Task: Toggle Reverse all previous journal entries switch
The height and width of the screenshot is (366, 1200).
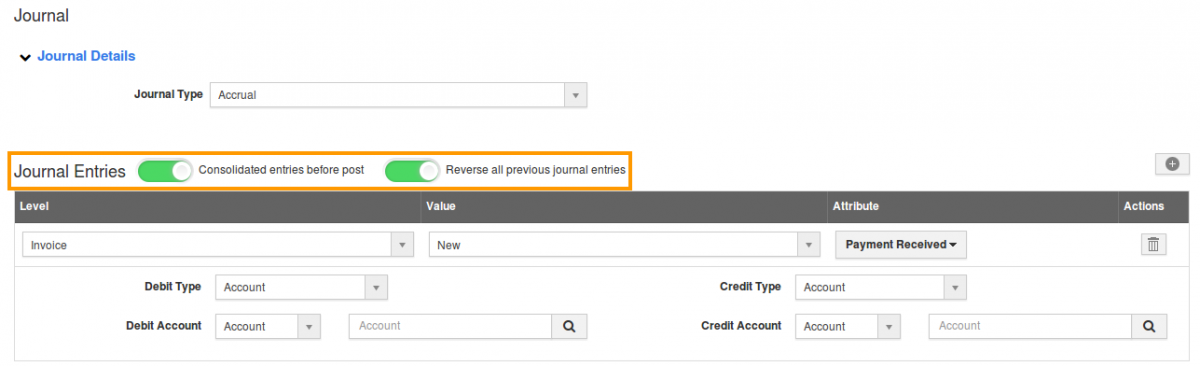Action: pyautogui.click(x=412, y=171)
